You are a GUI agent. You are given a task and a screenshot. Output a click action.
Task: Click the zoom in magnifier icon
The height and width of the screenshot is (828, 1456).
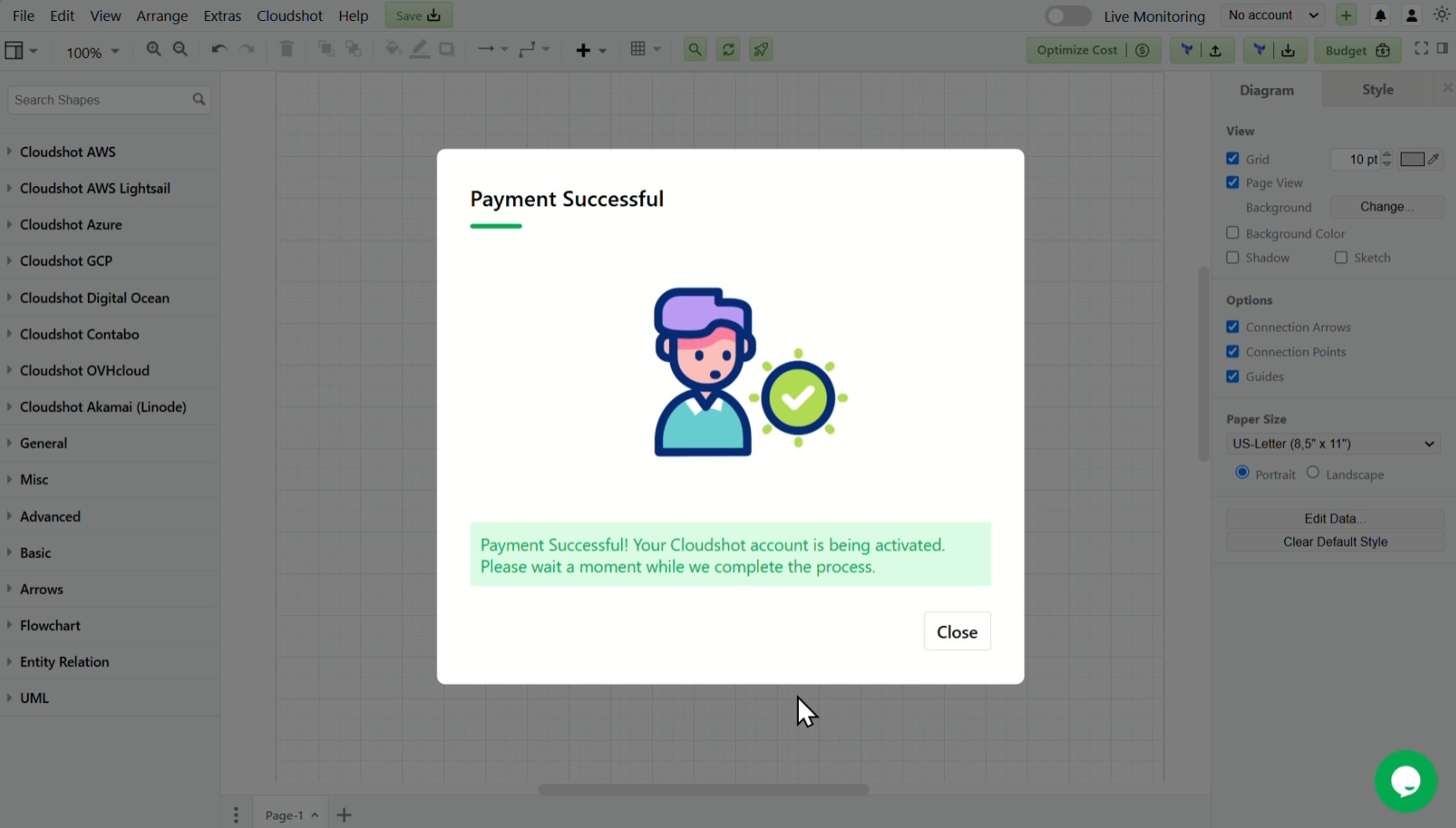(153, 49)
